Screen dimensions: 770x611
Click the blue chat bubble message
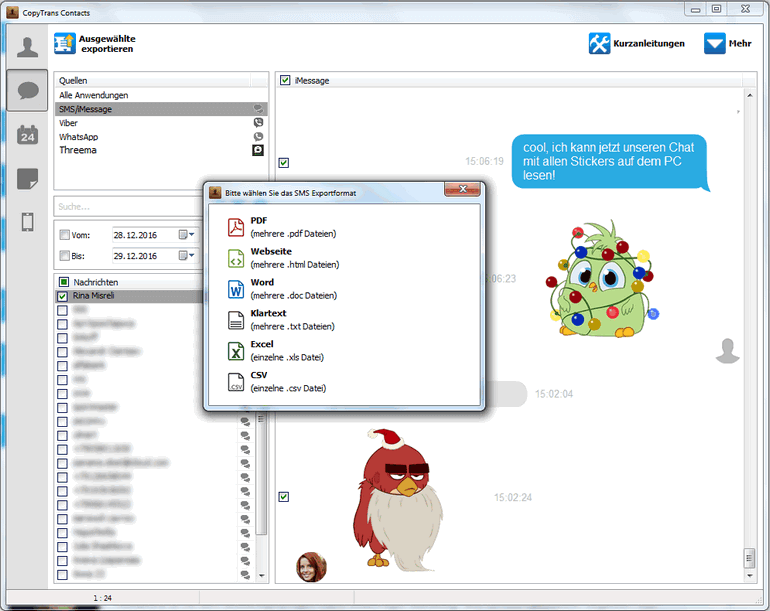coord(609,162)
